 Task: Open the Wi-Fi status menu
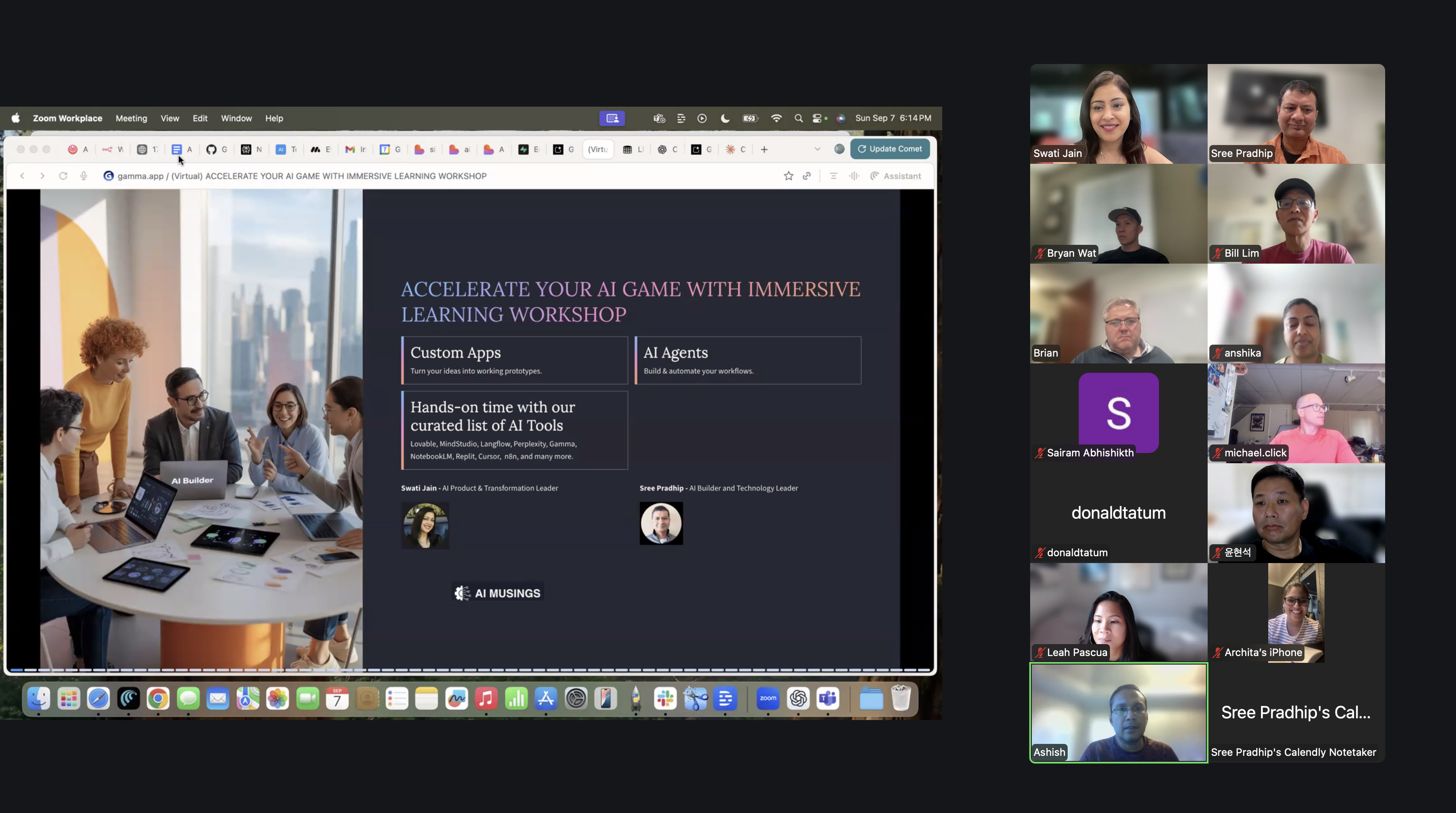[777, 118]
